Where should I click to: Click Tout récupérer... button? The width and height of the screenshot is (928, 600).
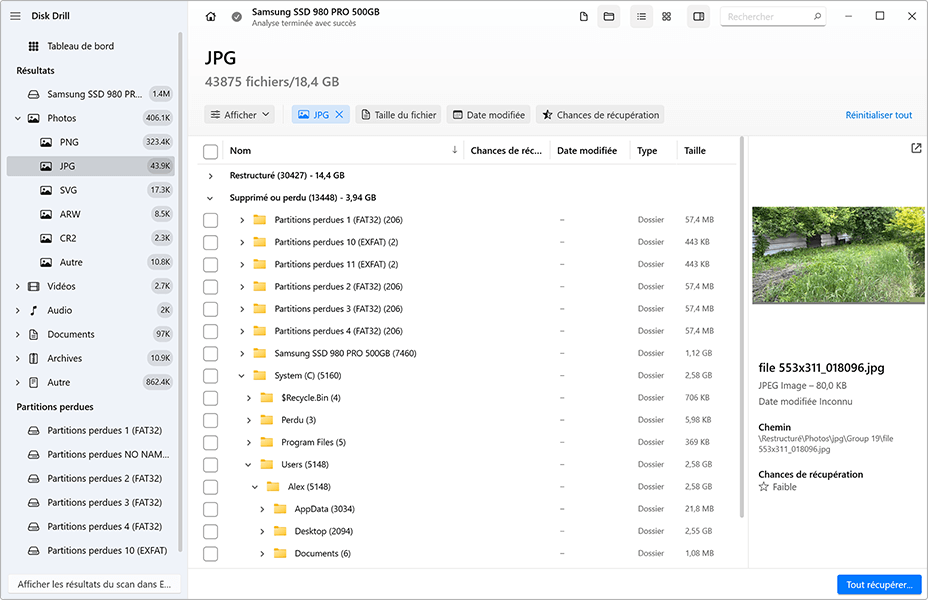(879, 585)
